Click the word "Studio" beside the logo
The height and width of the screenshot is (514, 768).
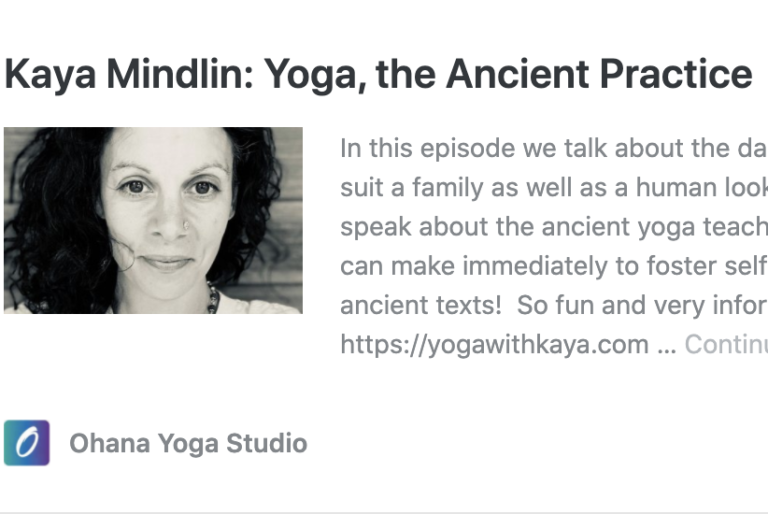click(267, 443)
